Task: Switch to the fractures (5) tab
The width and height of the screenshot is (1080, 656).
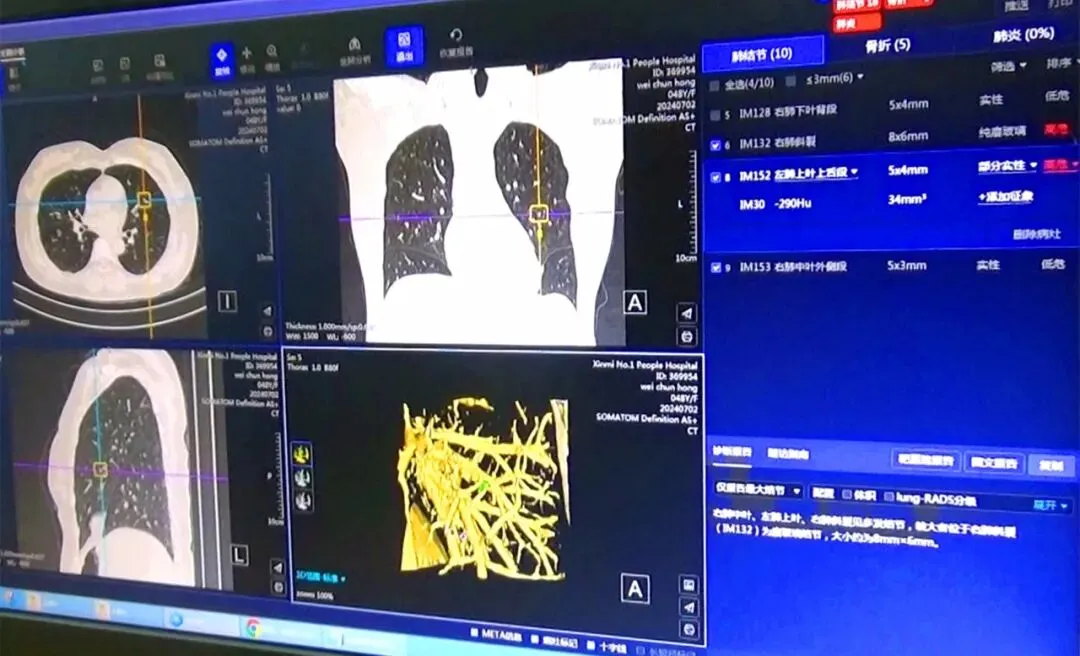Action: tap(888, 46)
